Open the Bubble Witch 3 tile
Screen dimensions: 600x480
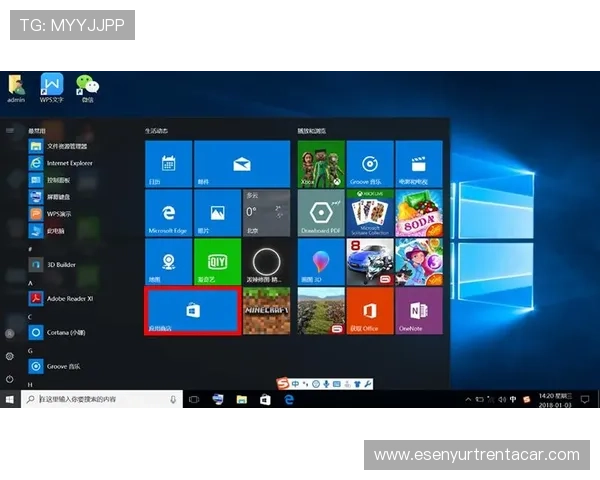pyautogui.click(x=419, y=262)
